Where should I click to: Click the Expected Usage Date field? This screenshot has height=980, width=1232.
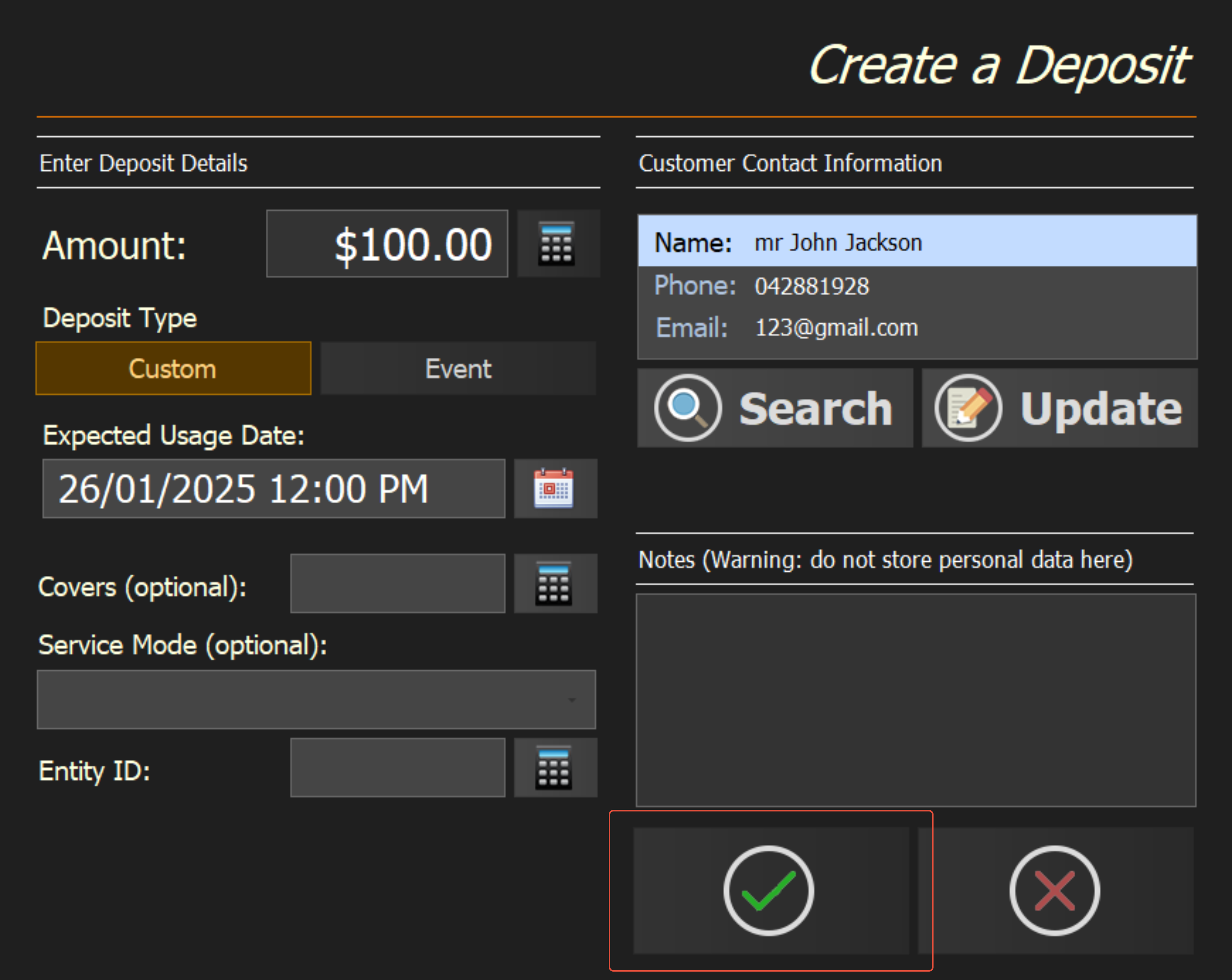273,489
